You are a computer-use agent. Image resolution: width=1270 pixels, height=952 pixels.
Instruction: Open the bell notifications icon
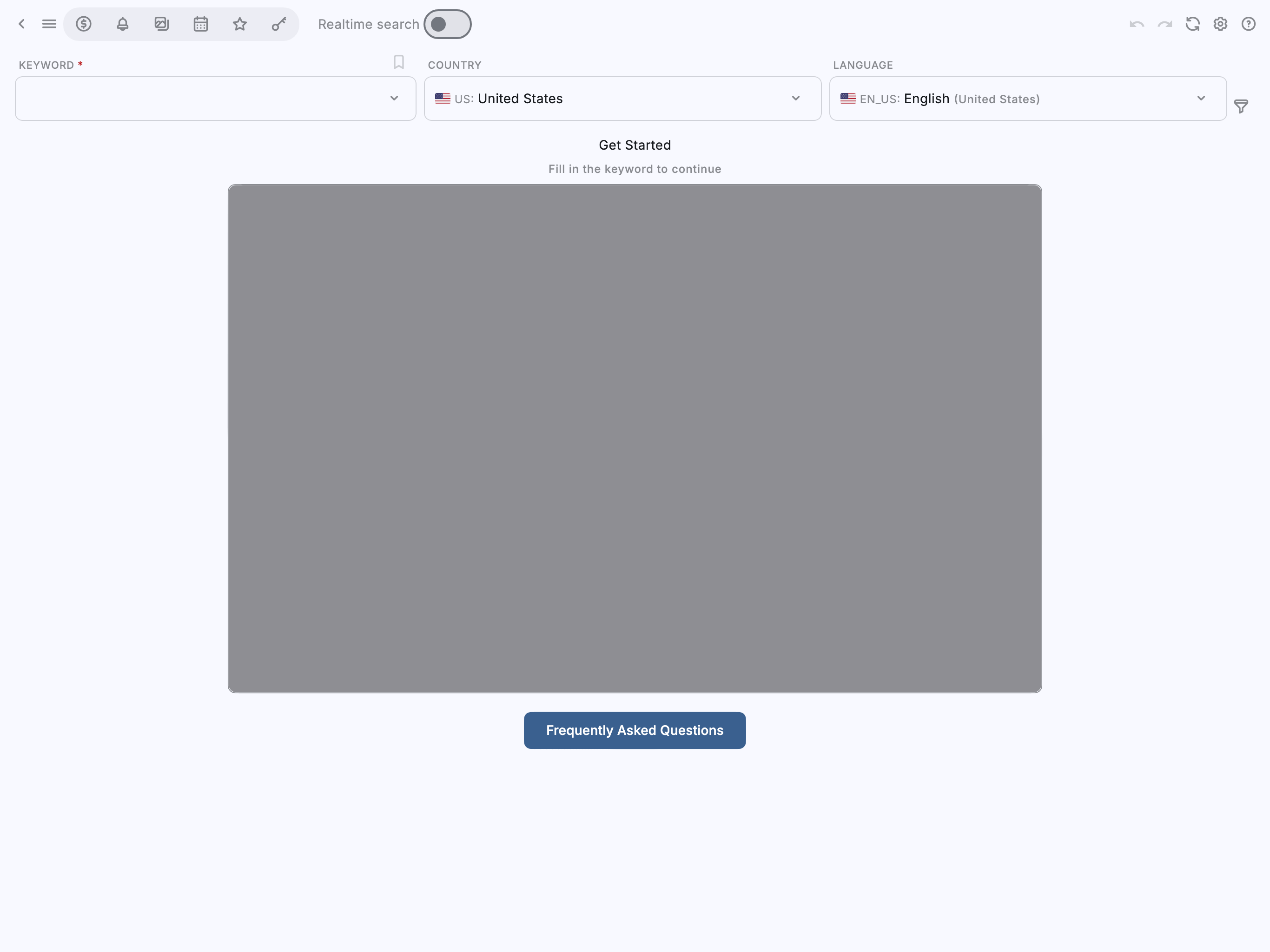(x=123, y=24)
